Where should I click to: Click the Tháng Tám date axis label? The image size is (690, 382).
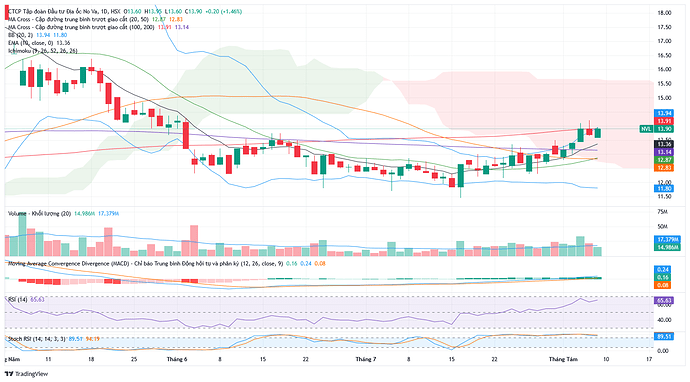[x=563, y=360]
